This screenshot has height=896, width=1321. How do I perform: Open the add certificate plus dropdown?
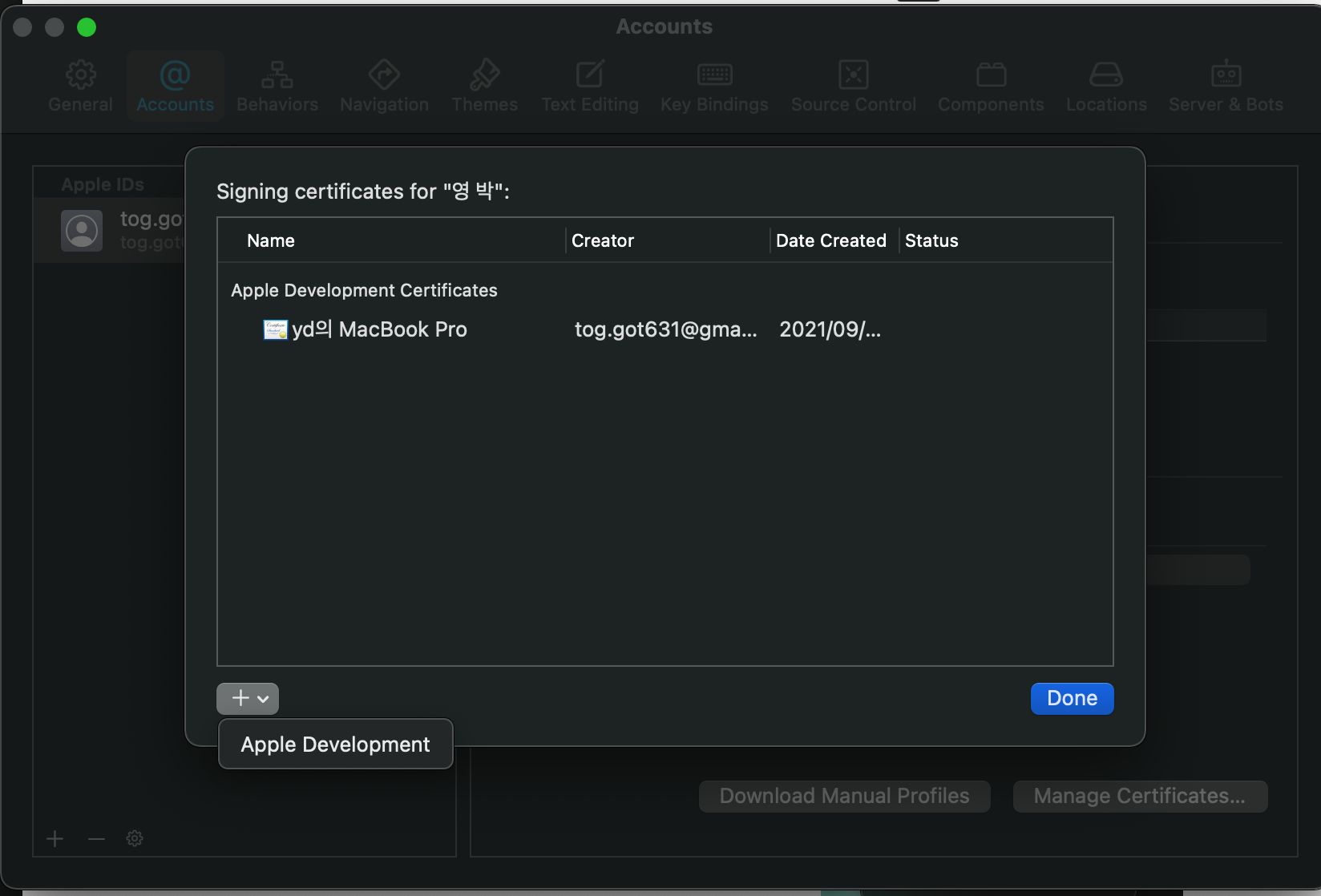[248, 699]
